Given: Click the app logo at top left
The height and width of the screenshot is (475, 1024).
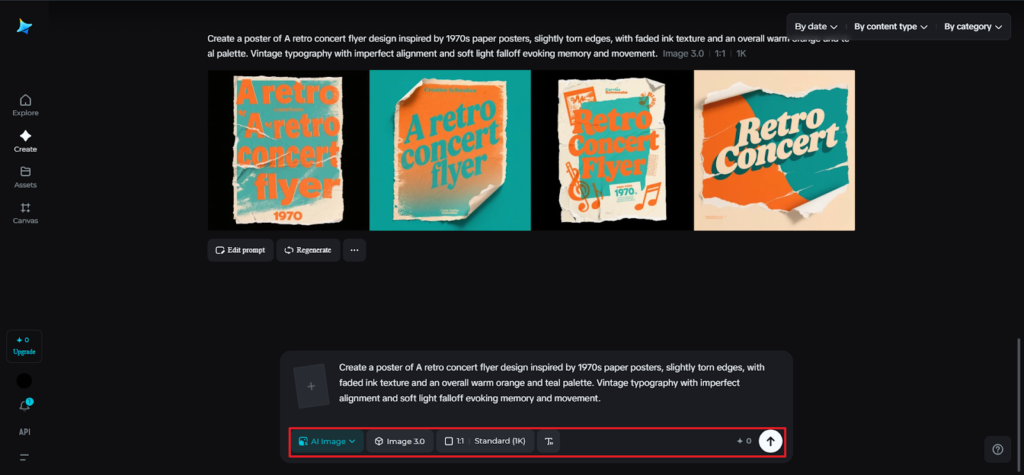Looking at the screenshot, I should coord(24,27).
